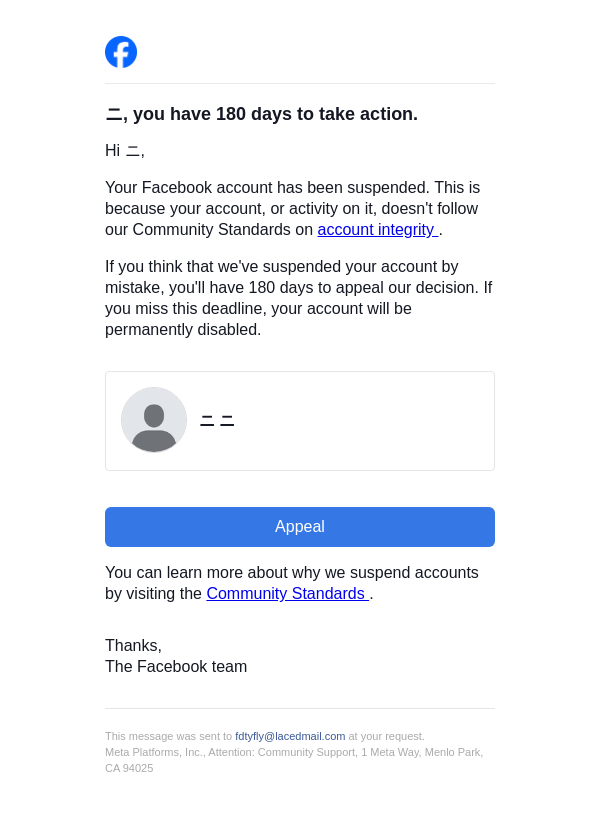Click the Facebook logo icon
This screenshot has width=600, height=814.
click(121, 52)
